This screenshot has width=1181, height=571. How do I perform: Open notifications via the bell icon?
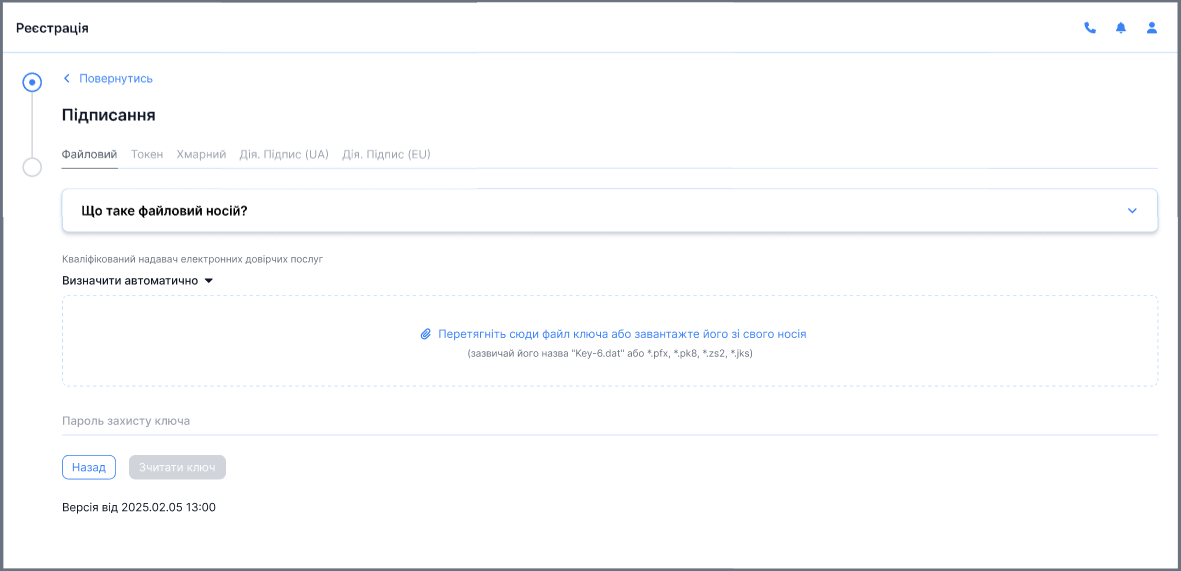click(x=1121, y=28)
